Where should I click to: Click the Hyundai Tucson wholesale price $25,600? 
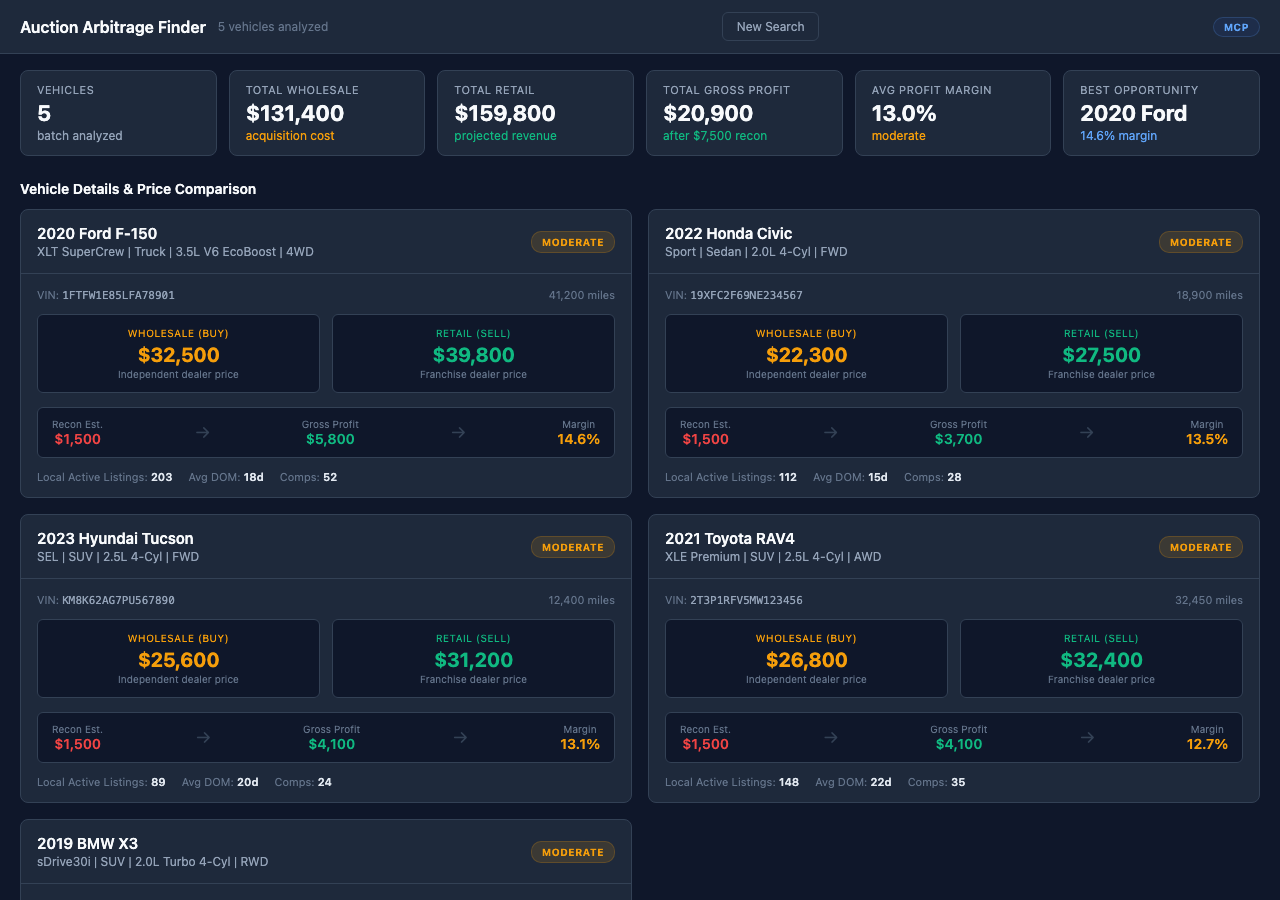coord(179,660)
